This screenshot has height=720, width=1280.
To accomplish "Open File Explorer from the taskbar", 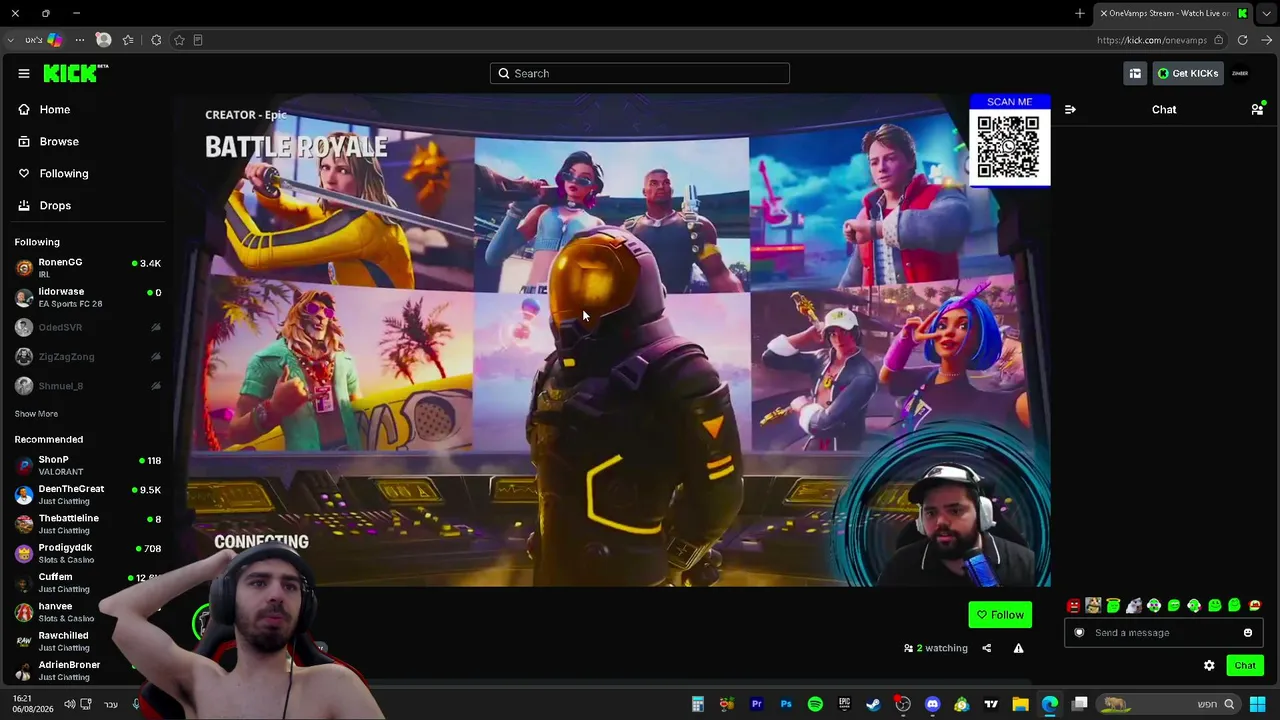I will [x=1021, y=704].
